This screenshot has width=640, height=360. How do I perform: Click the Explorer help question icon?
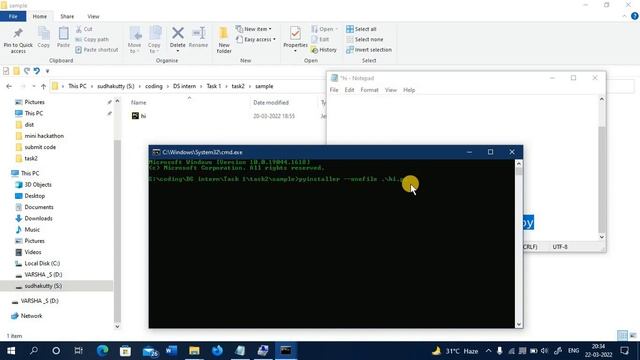634,16
